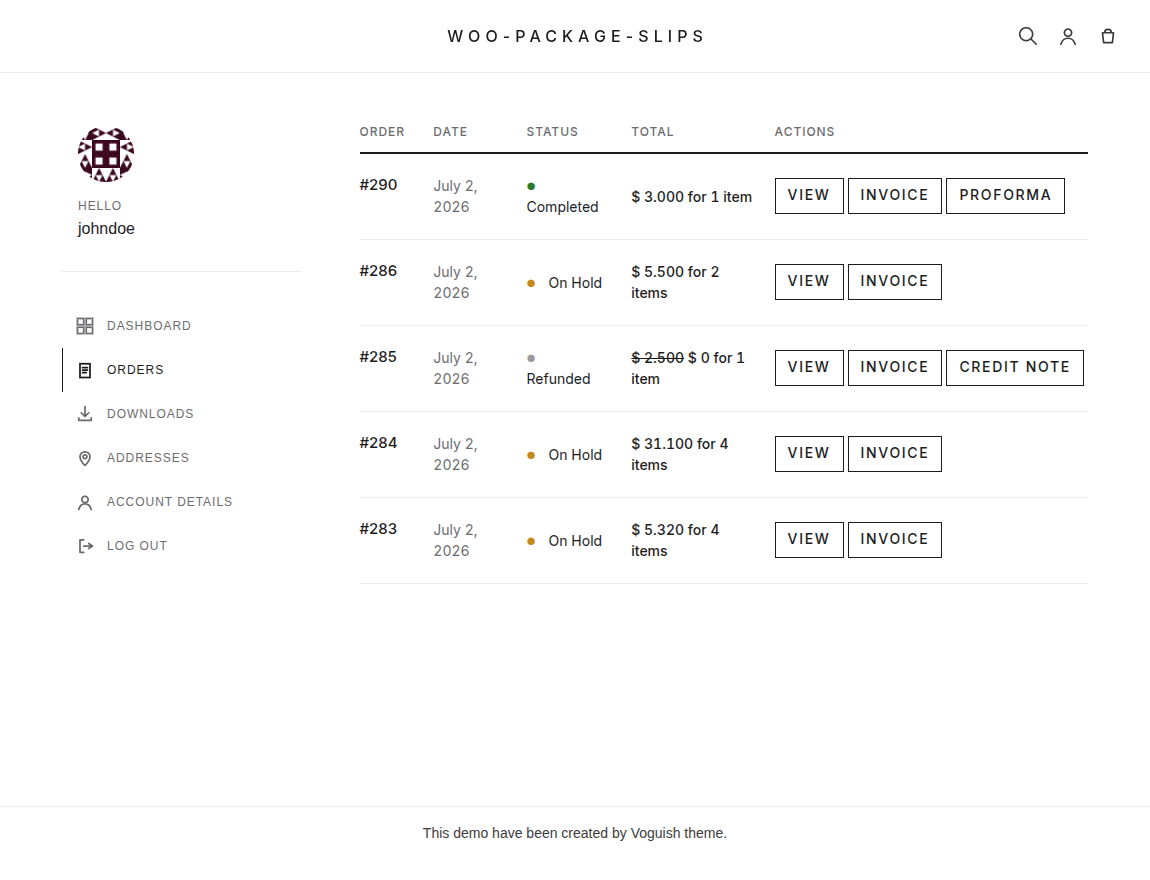
Task: Click the total $ 3.000 for 1 item
Action: click(x=692, y=197)
